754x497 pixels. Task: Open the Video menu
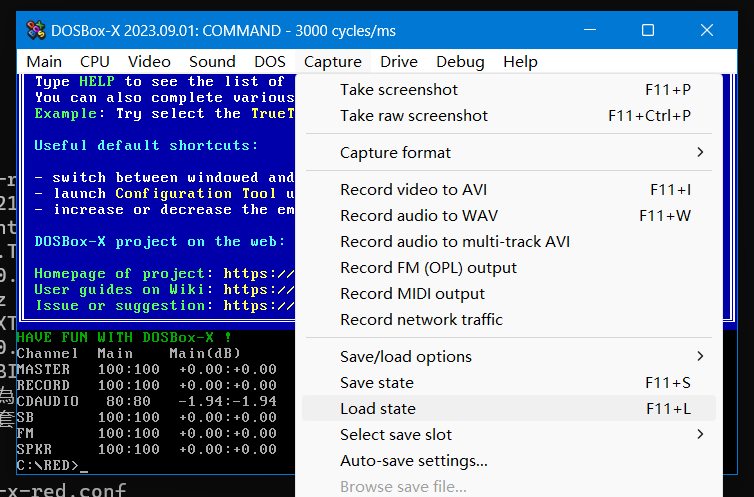pos(149,62)
